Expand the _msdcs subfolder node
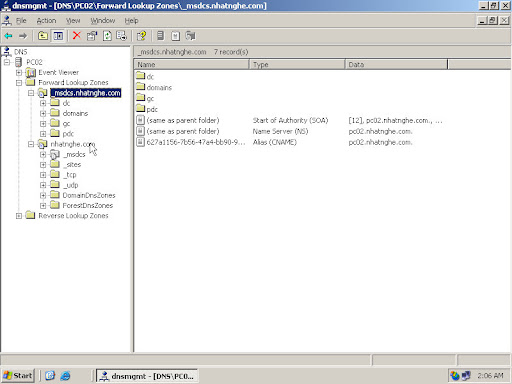The width and height of the screenshot is (512, 384). [43, 154]
